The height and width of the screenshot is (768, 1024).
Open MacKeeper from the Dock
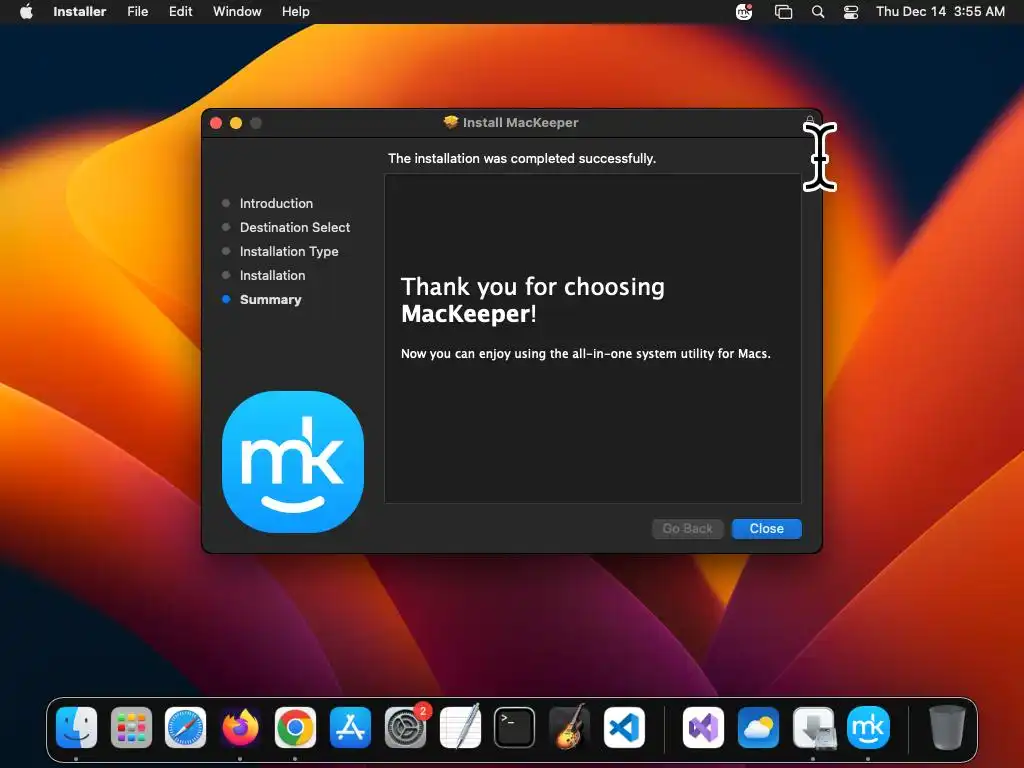click(868, 727)
